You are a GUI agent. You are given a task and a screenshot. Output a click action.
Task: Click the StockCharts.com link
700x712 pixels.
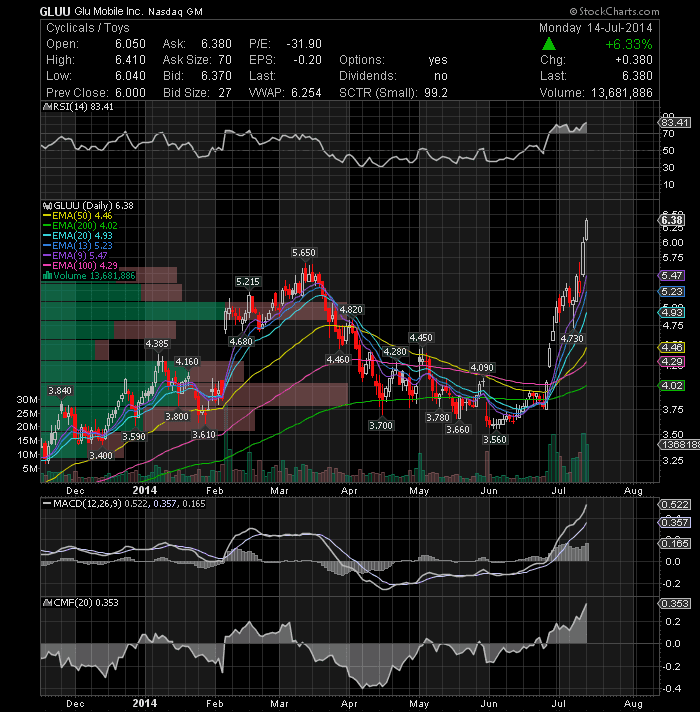pyautogui.click(x=615, y=11)
